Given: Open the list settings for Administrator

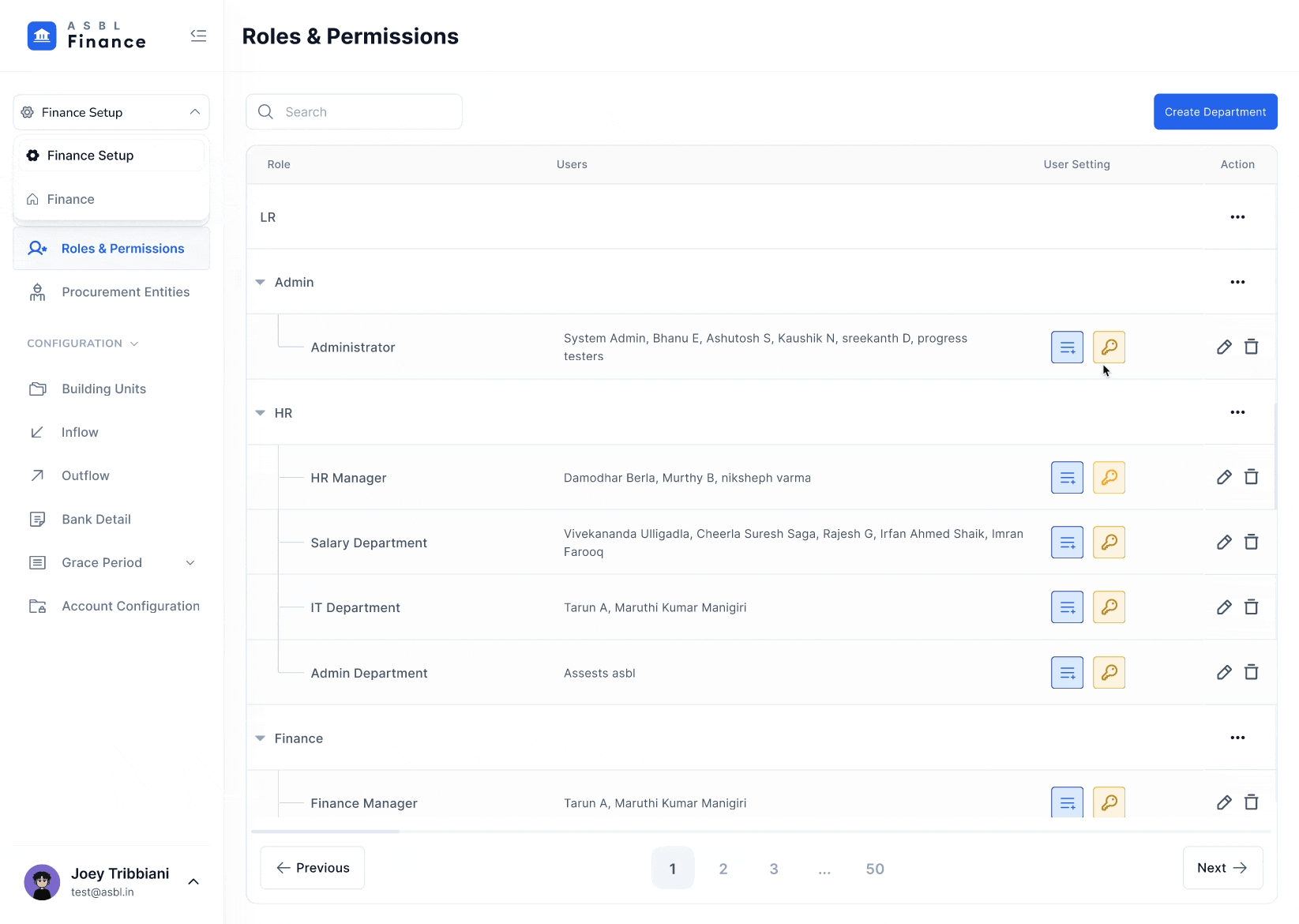Looking at the screenshot, I should [1067, 347].
